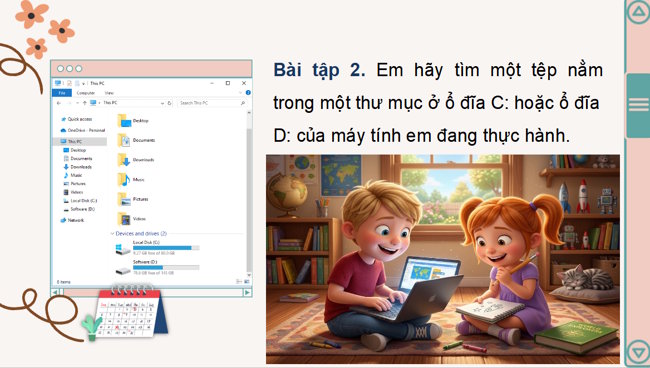Open the address bar history dropdown
Screen dimensions: 650x368
[162, 103]
